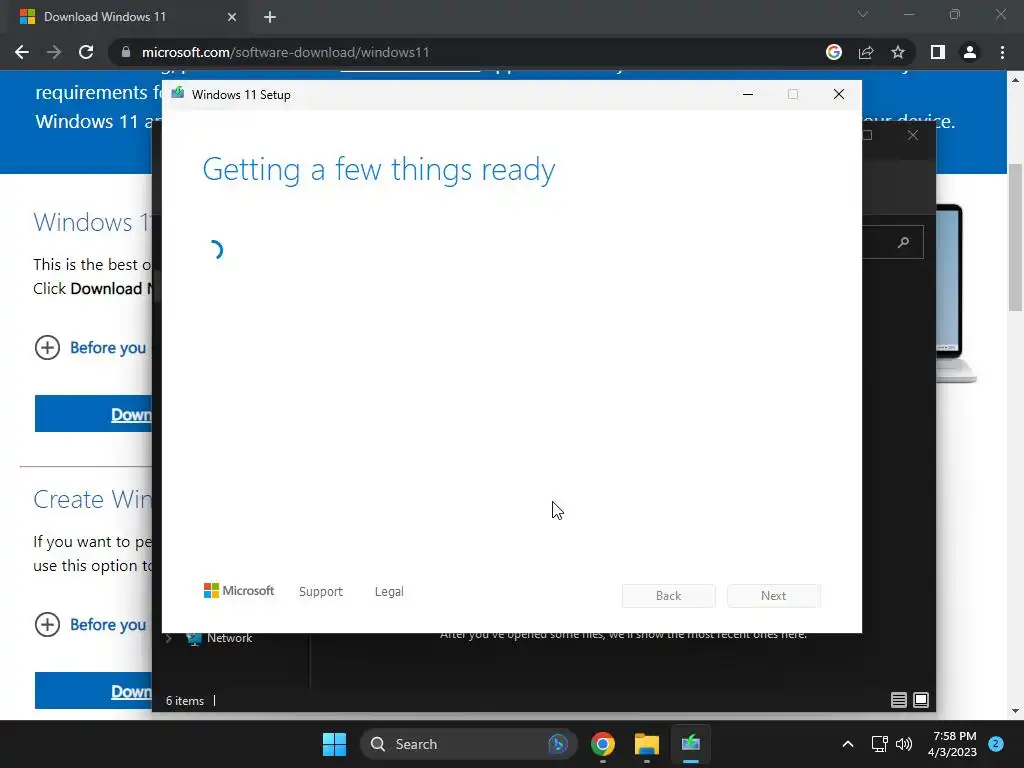Minimize the Windows 11 Setup window
1024x768 pixels.
pyautogui.click(x=748, y=95)
